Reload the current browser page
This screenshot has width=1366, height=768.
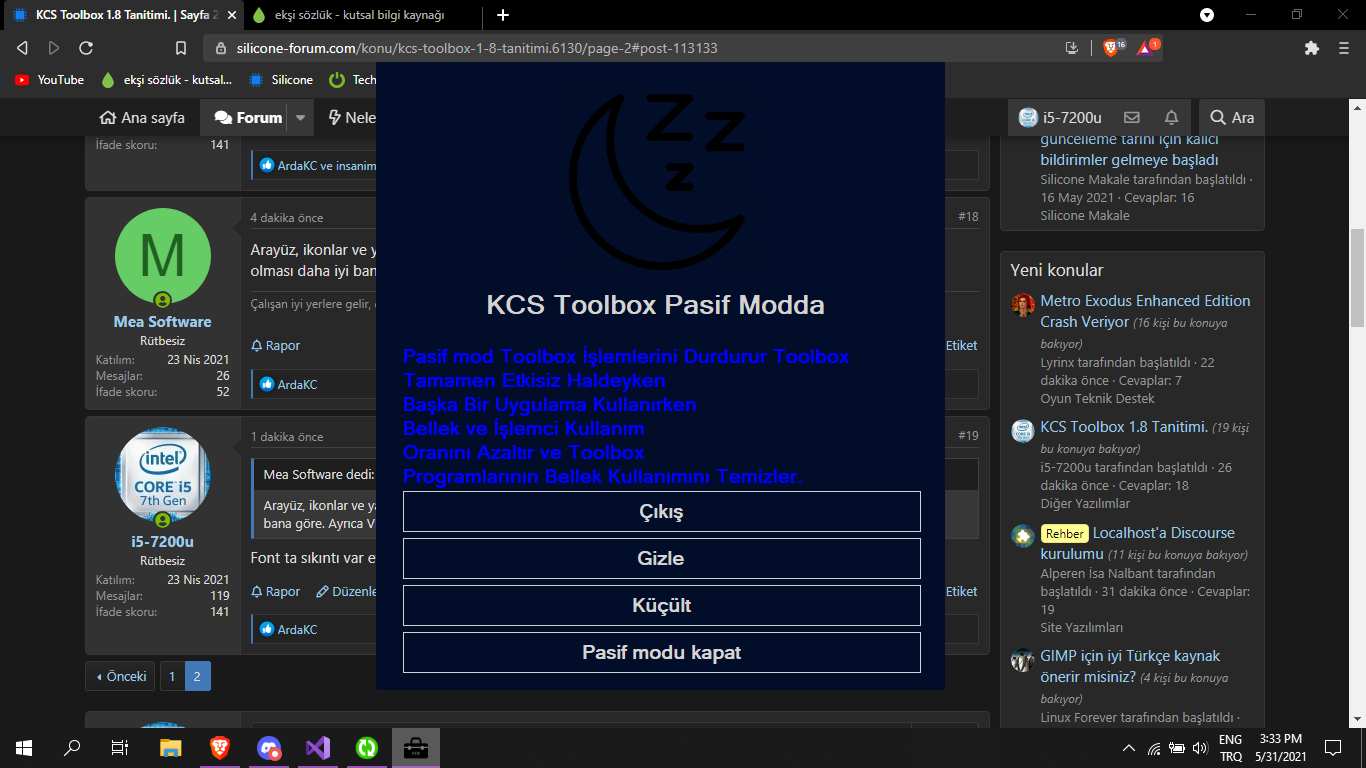(x=86, y=48)
